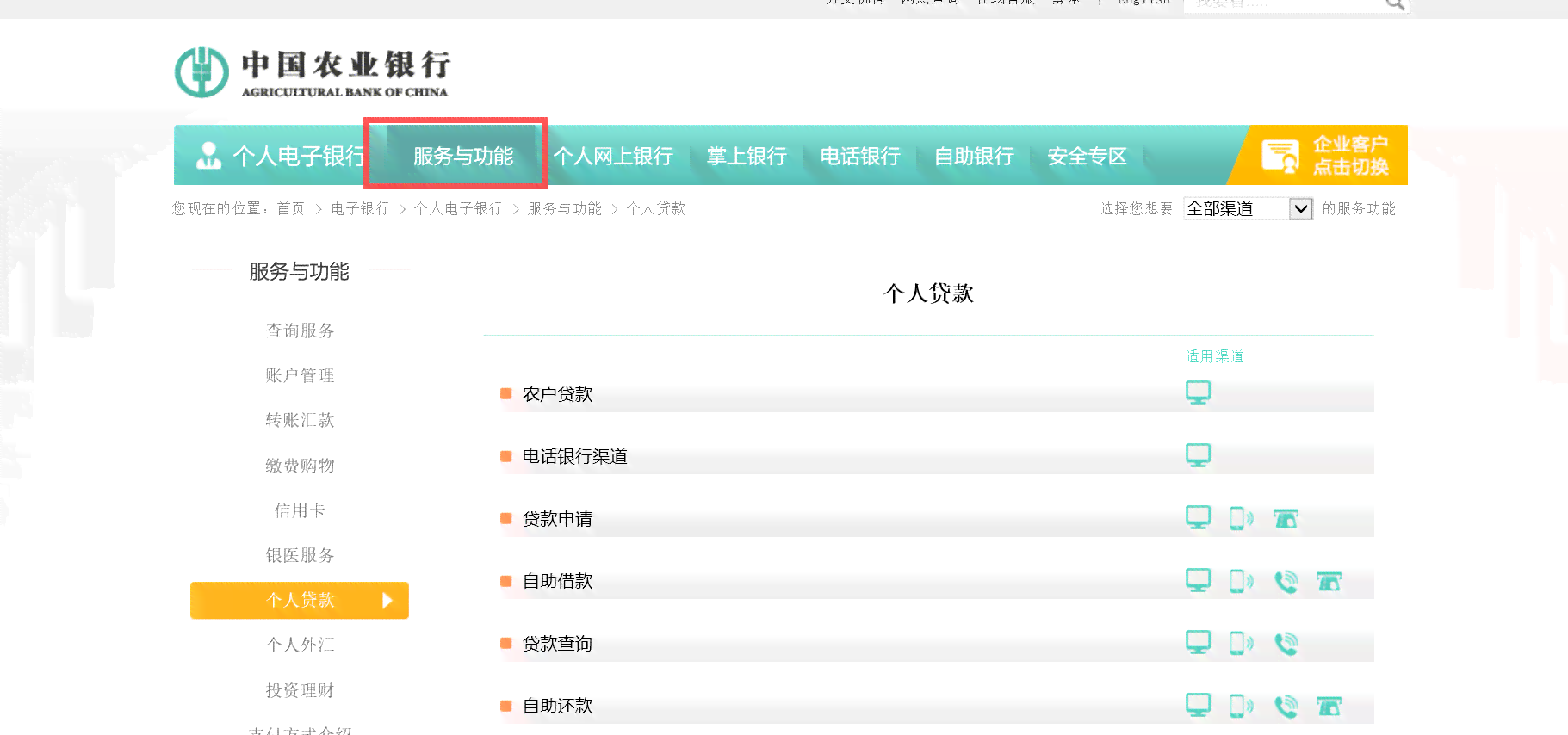Click mobile phone icon in 自助还款 row

pyautogui.click(x=1241, y=706)
